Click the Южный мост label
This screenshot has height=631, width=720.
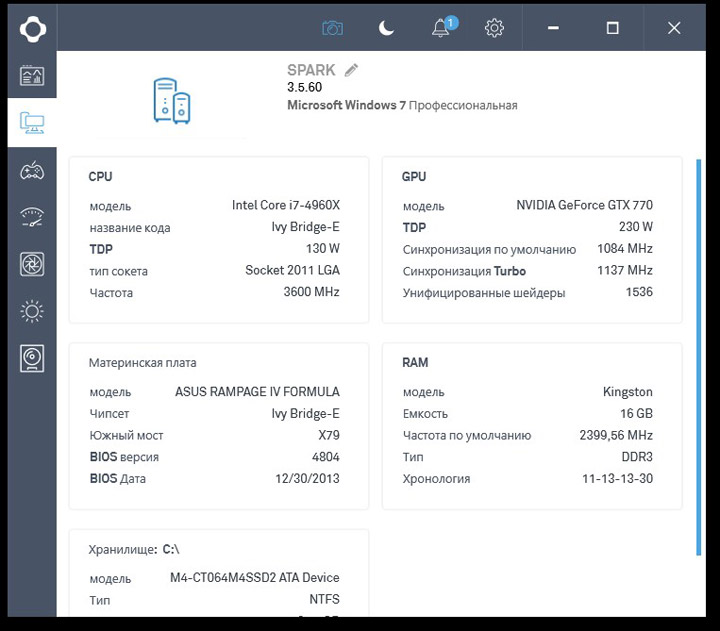pos(126,435)
